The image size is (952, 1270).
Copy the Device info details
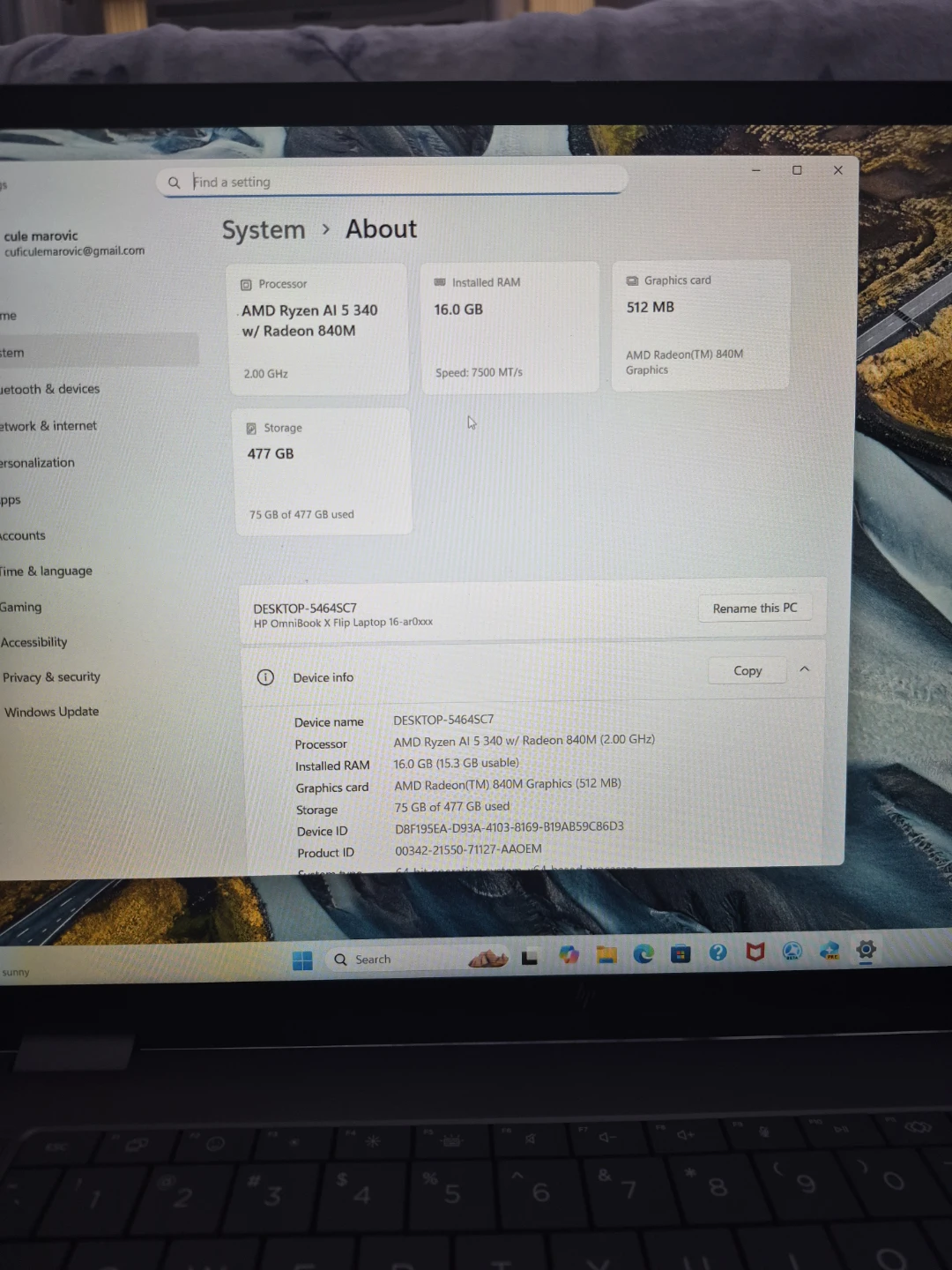click(747, 670)
